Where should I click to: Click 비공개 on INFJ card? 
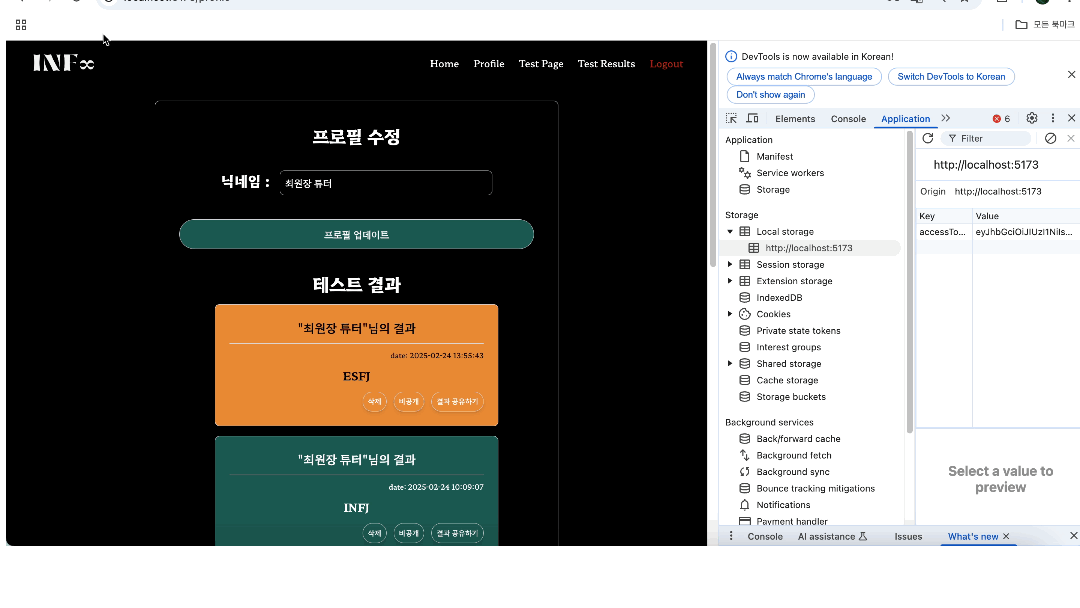[x=408, y=533]
